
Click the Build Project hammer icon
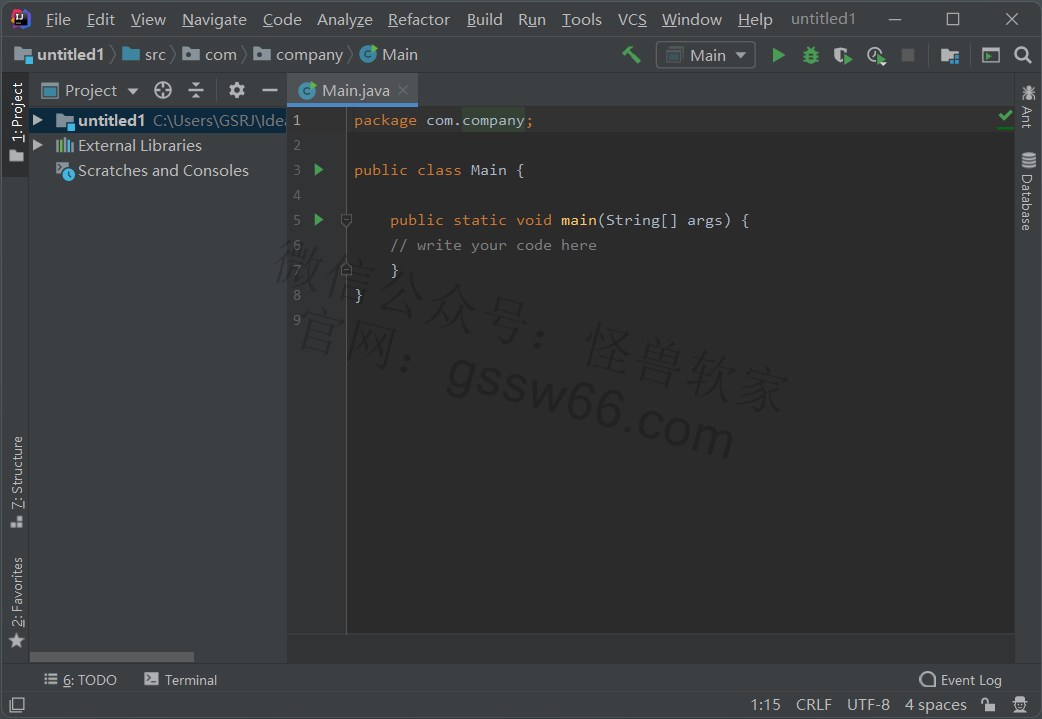(x=631, y=55)
